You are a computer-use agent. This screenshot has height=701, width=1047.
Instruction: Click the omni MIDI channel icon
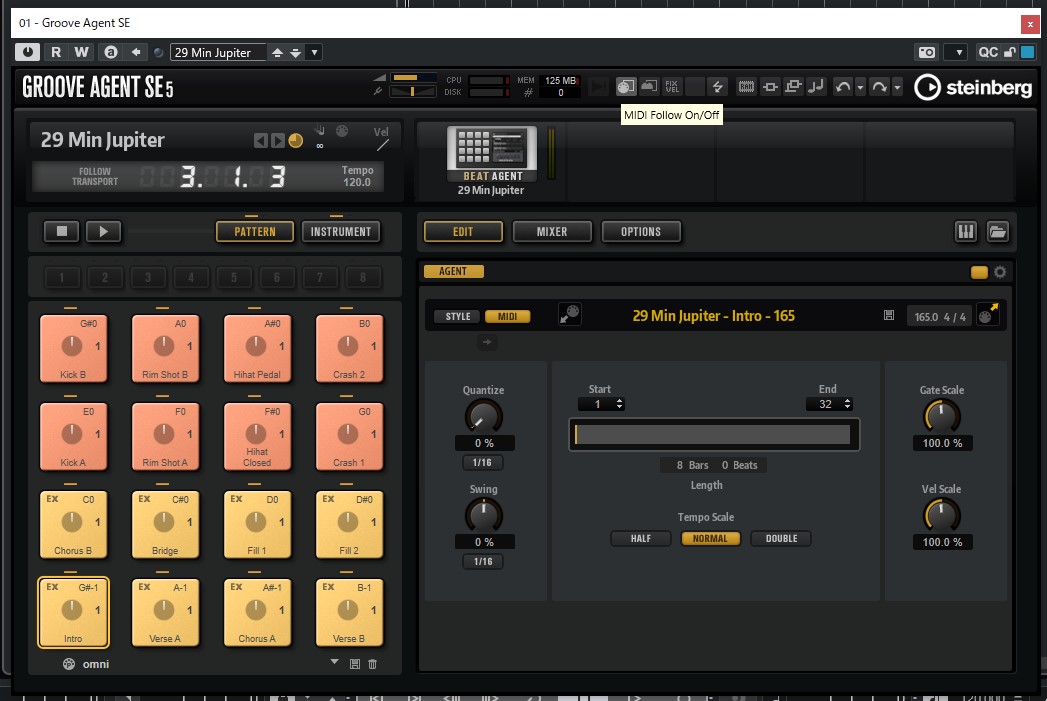tap(69, 664)
